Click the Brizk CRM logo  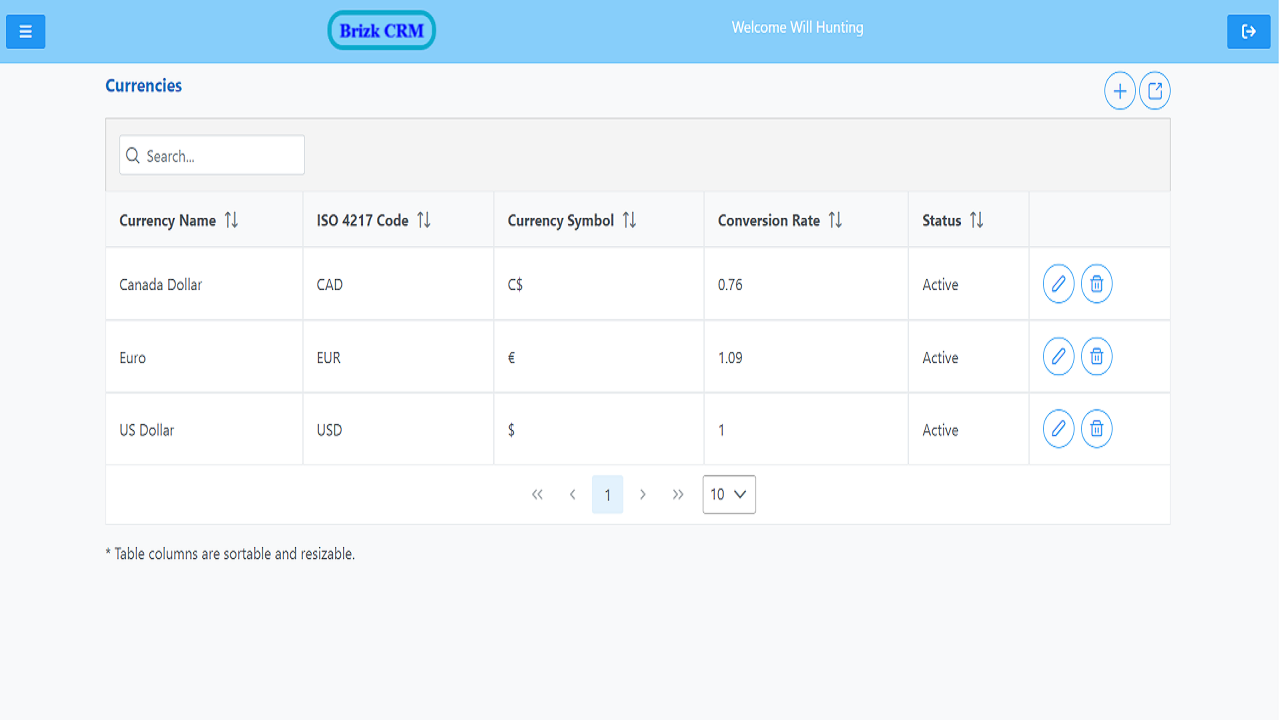[381, 30]
